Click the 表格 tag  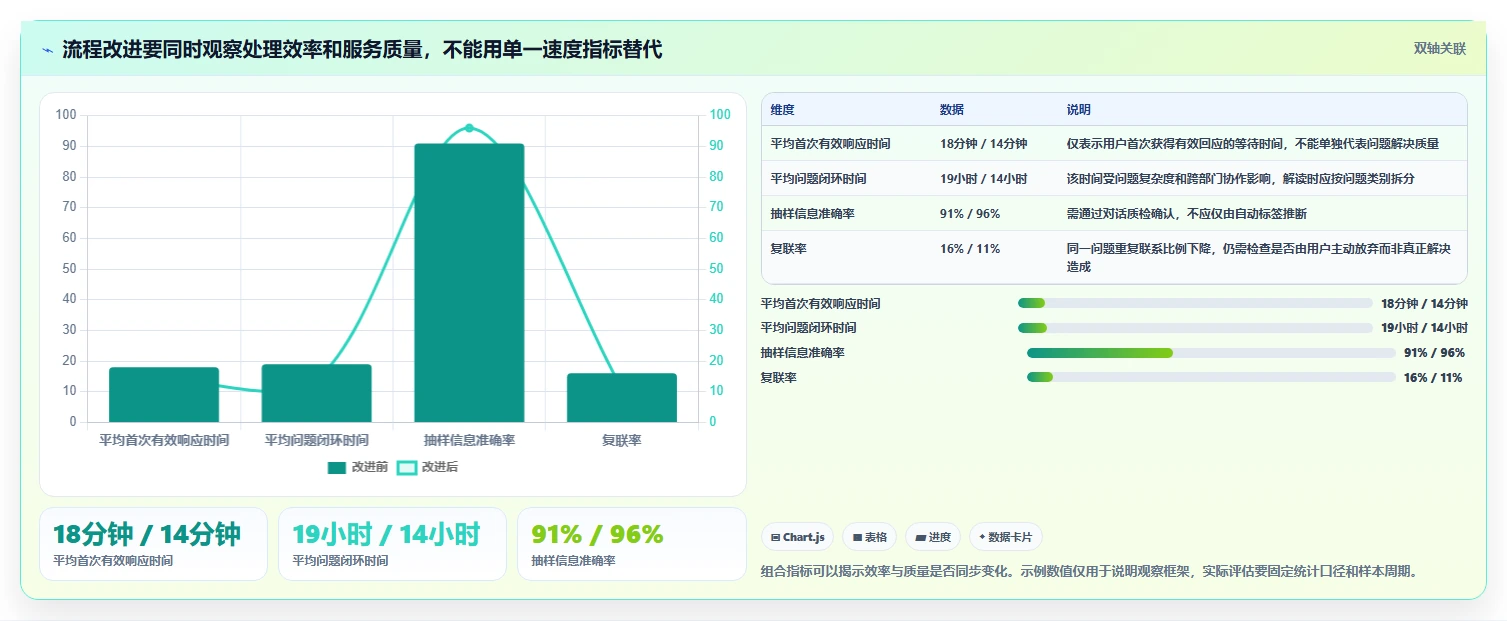click(x=869, y=537)
